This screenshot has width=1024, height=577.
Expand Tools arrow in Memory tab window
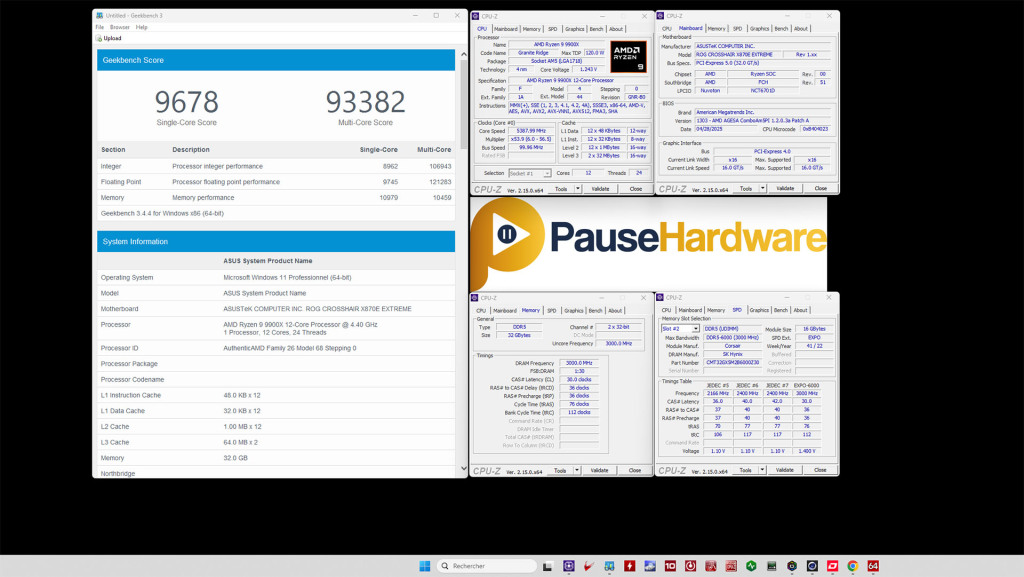click(577, 470)
